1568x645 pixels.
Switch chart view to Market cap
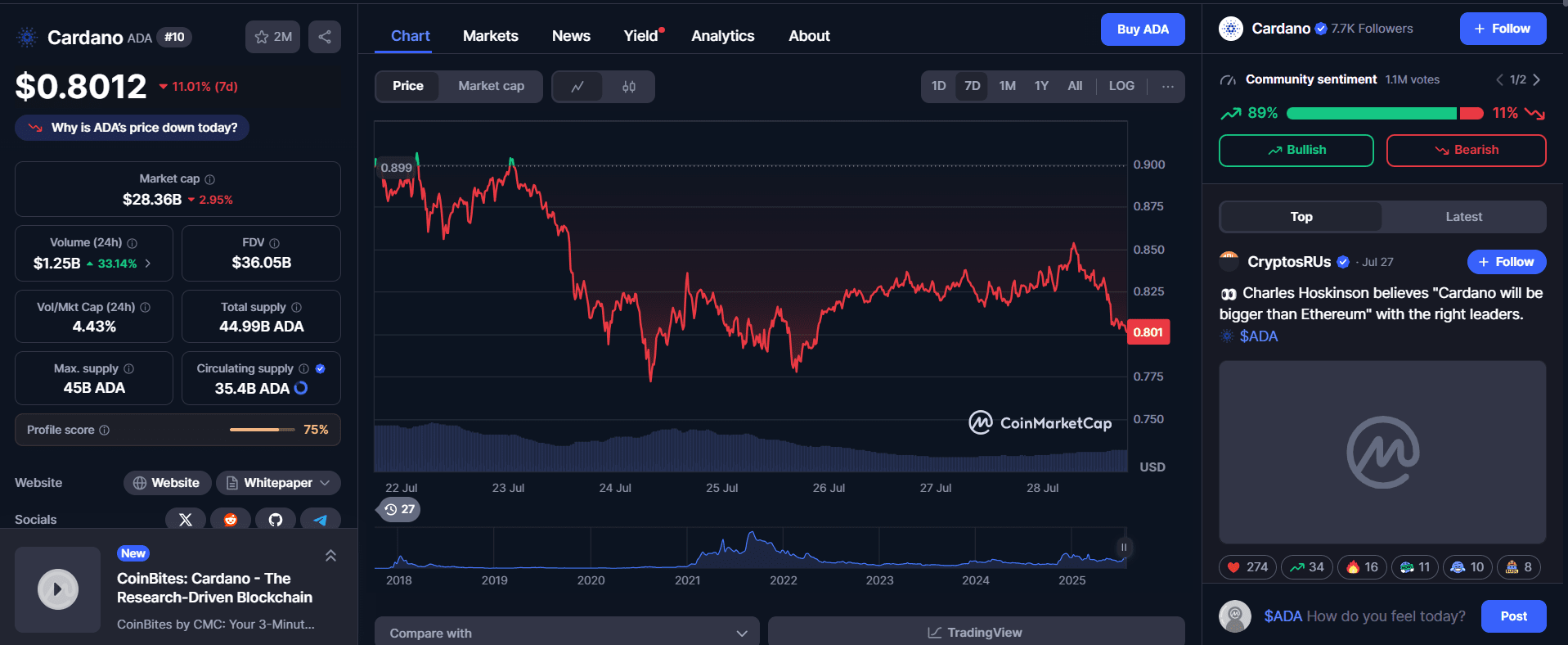[x=491, y=86]
